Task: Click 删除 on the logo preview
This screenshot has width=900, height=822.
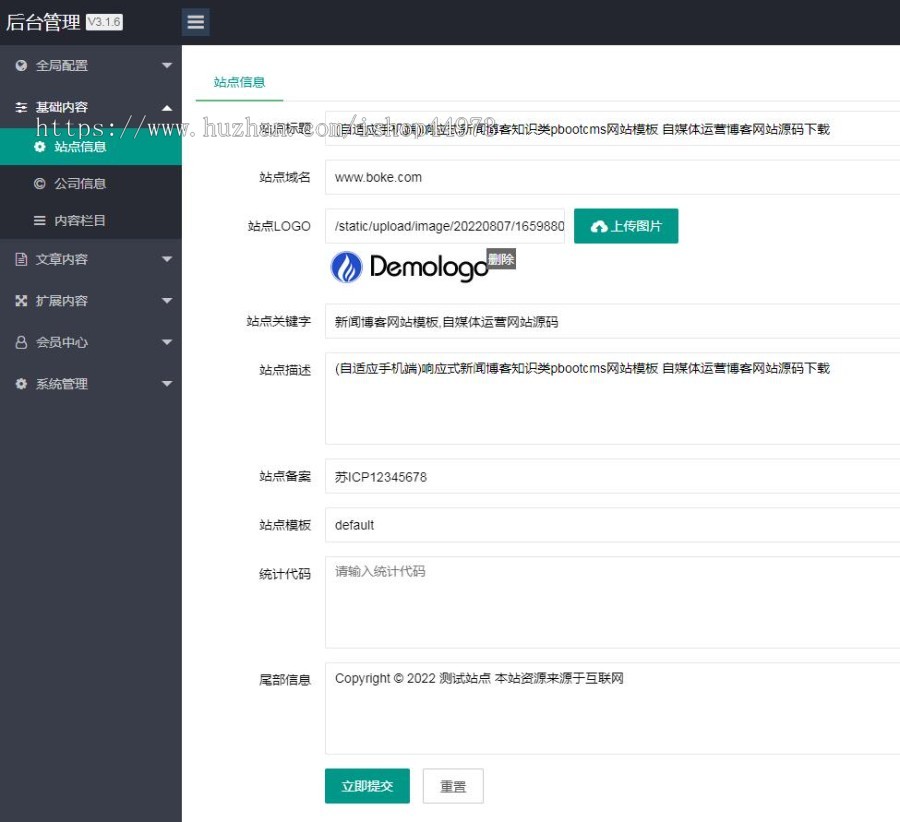Action: (x=501, y=259)
